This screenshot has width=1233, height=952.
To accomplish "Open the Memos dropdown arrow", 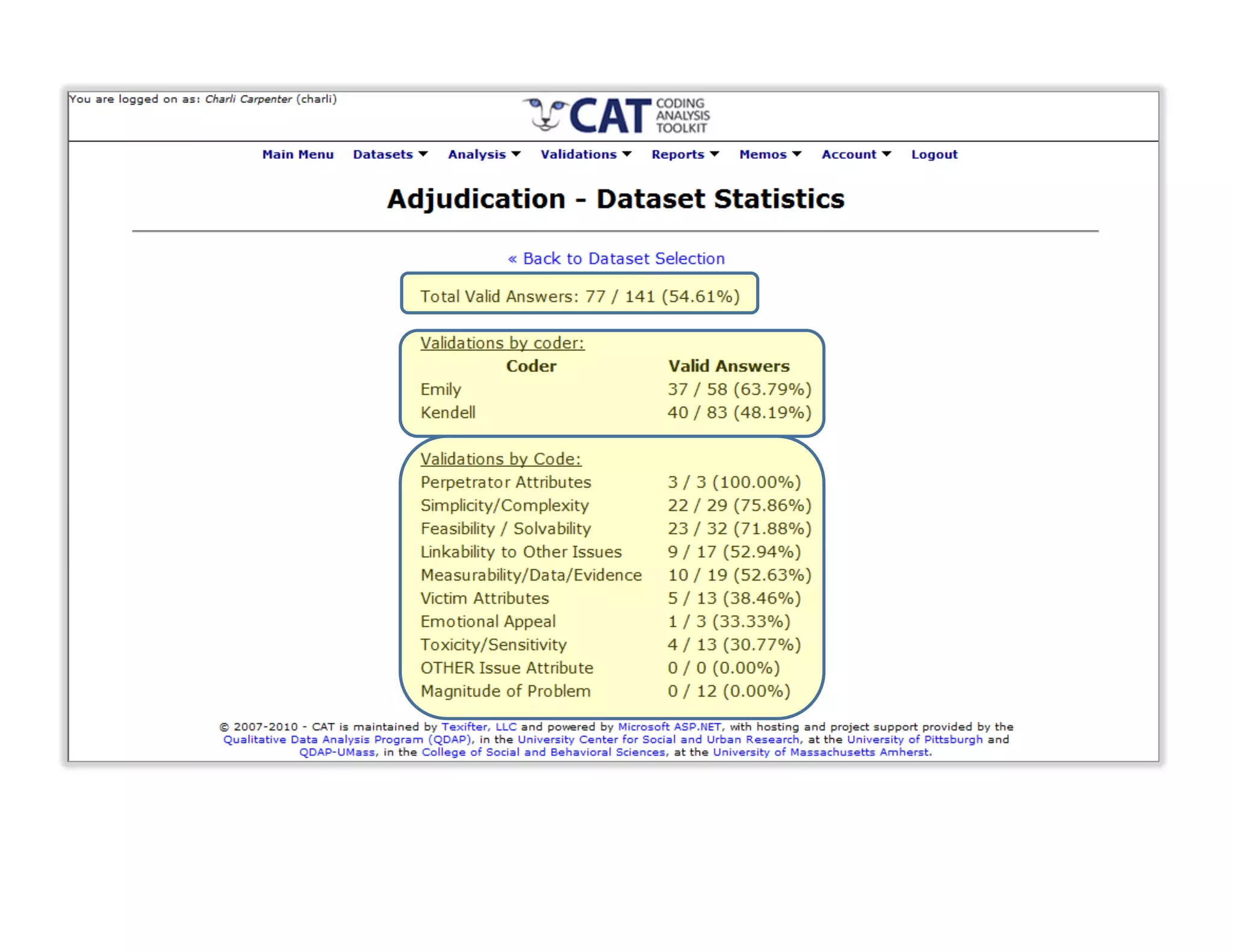I will 797,155.
